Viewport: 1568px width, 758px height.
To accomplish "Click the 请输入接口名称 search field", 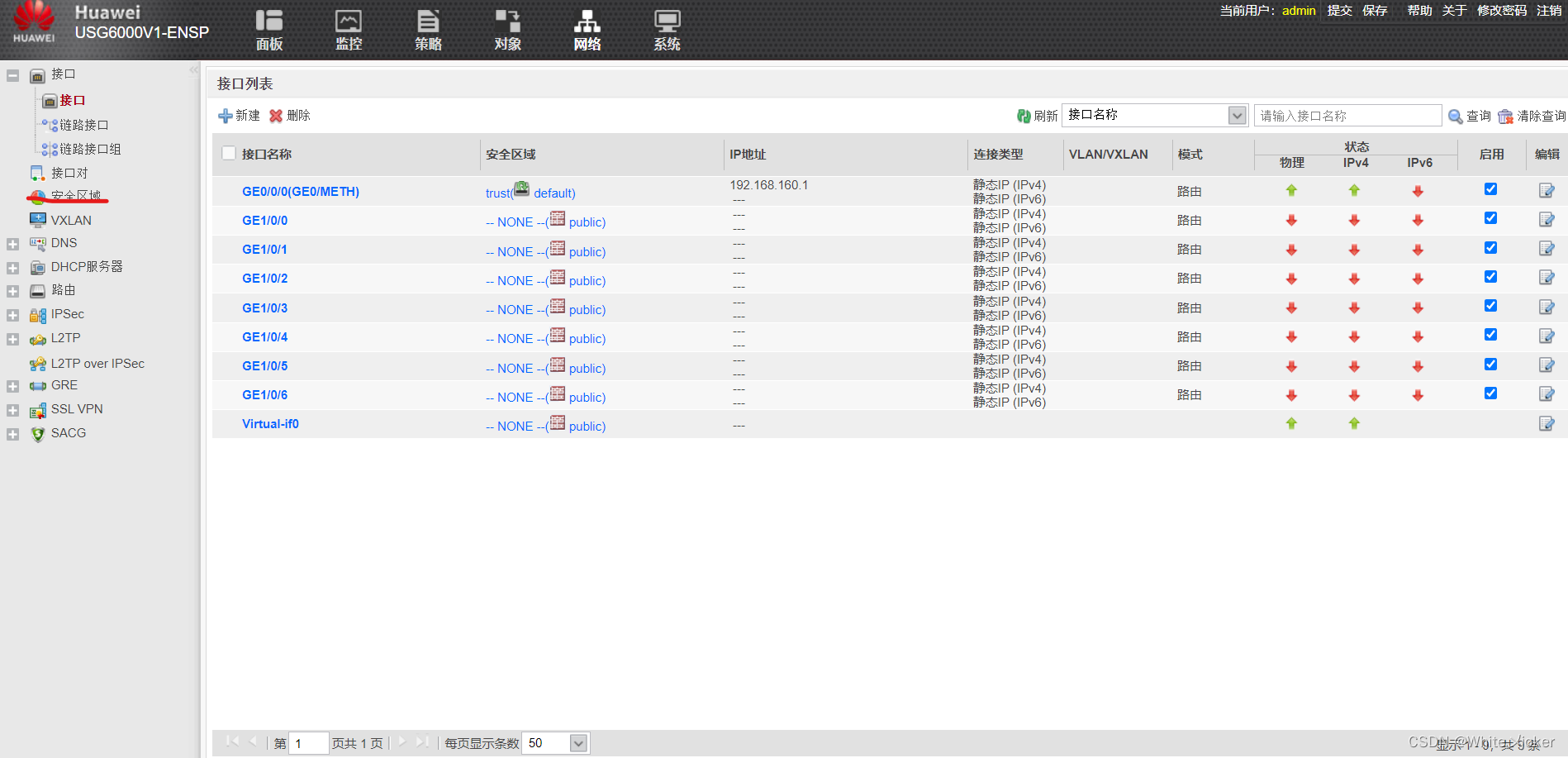I will (x=1347, y=115).
